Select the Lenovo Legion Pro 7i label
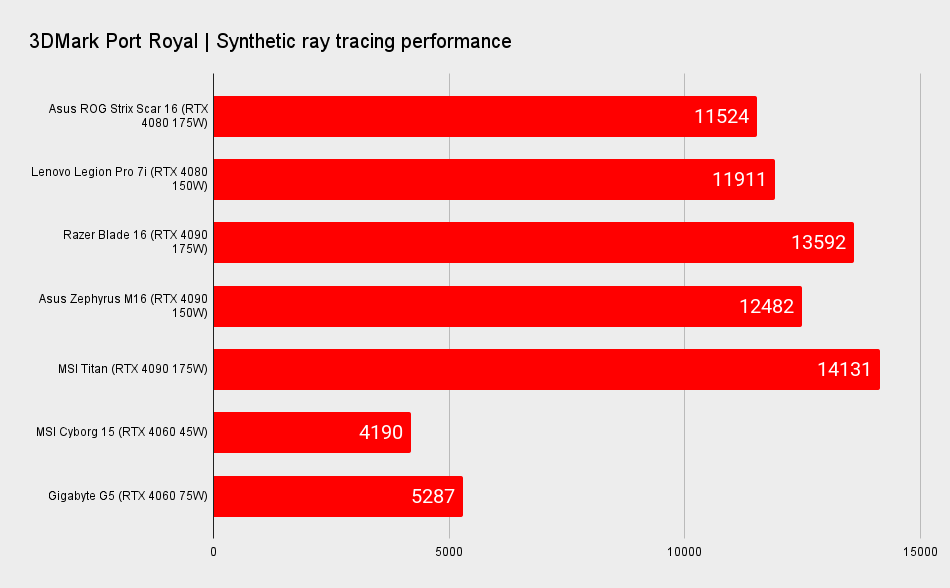 click(x=119, y=179)
